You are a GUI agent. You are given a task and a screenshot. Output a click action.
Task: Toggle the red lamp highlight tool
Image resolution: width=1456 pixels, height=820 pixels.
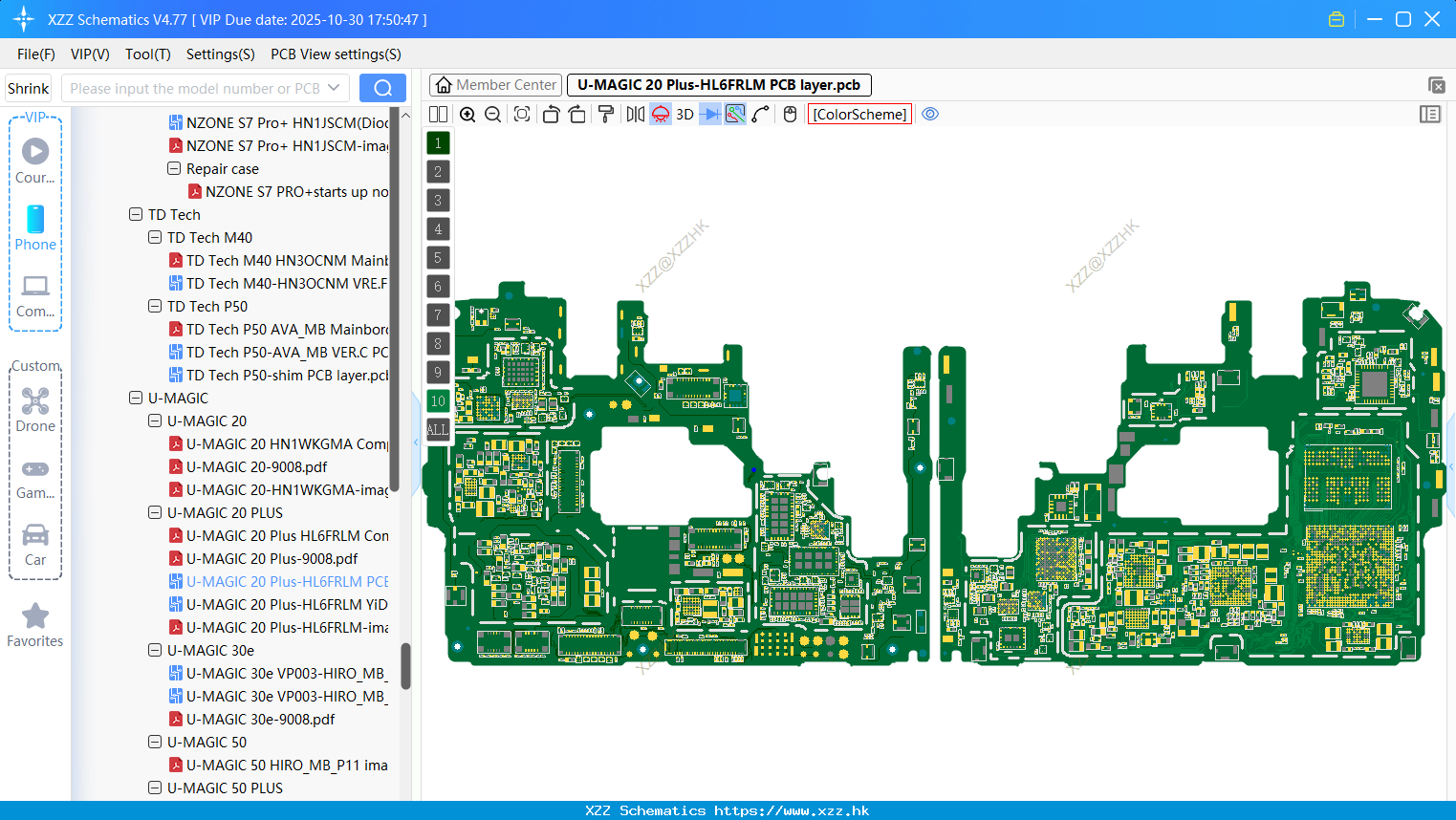tap(661, 114)
